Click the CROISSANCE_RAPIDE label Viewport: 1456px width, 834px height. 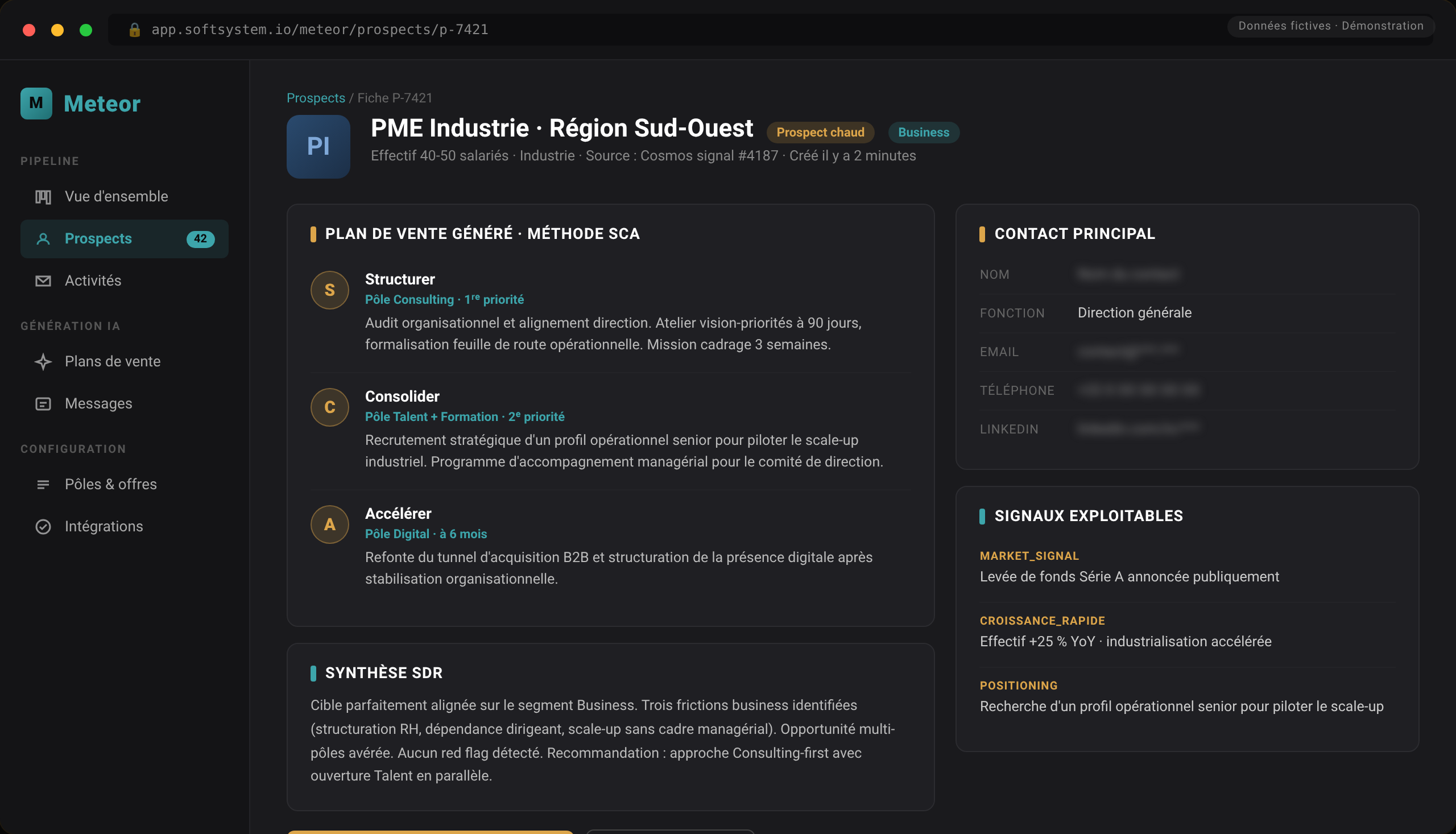(x=1042, y=621)
